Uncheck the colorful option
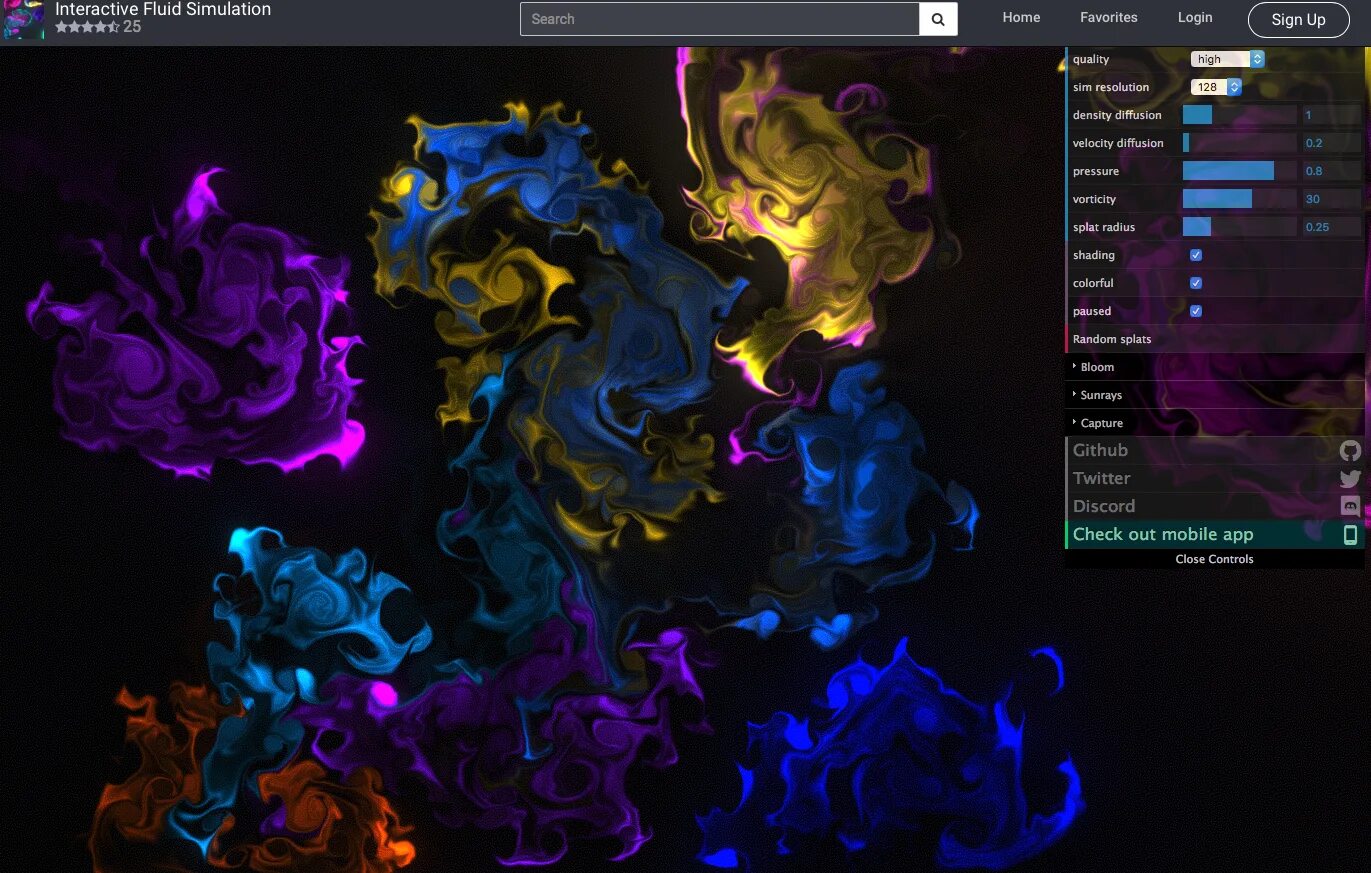1371x873 pixels. click(1196, 283)
